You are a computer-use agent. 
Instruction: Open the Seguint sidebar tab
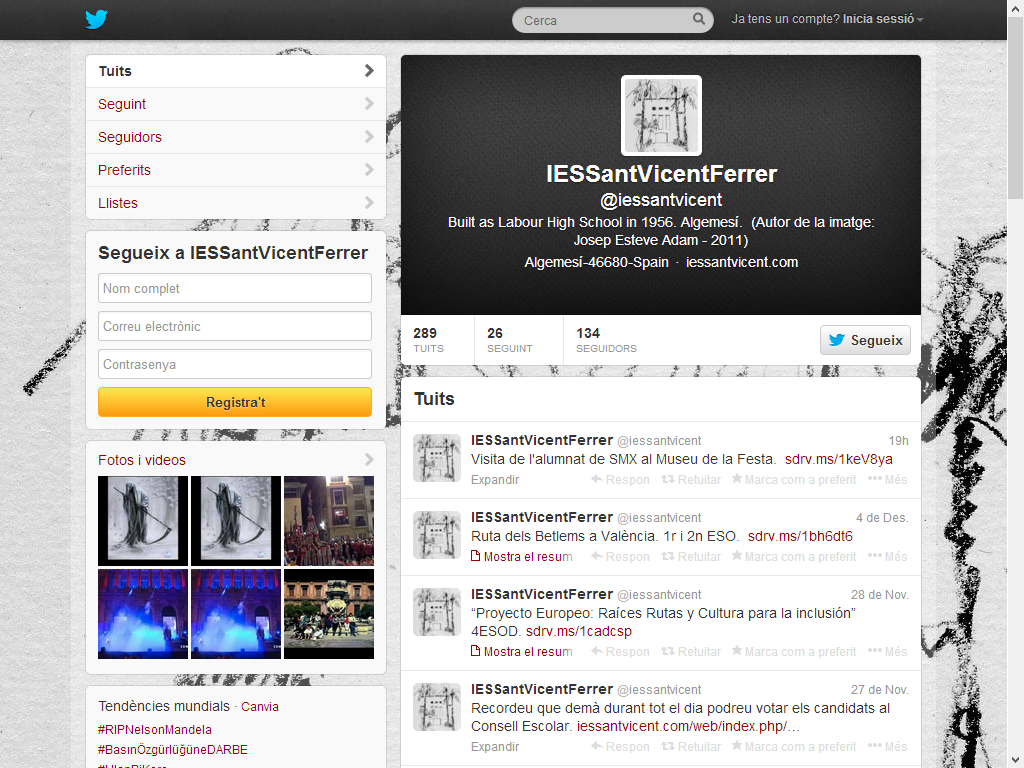(236, 104)
